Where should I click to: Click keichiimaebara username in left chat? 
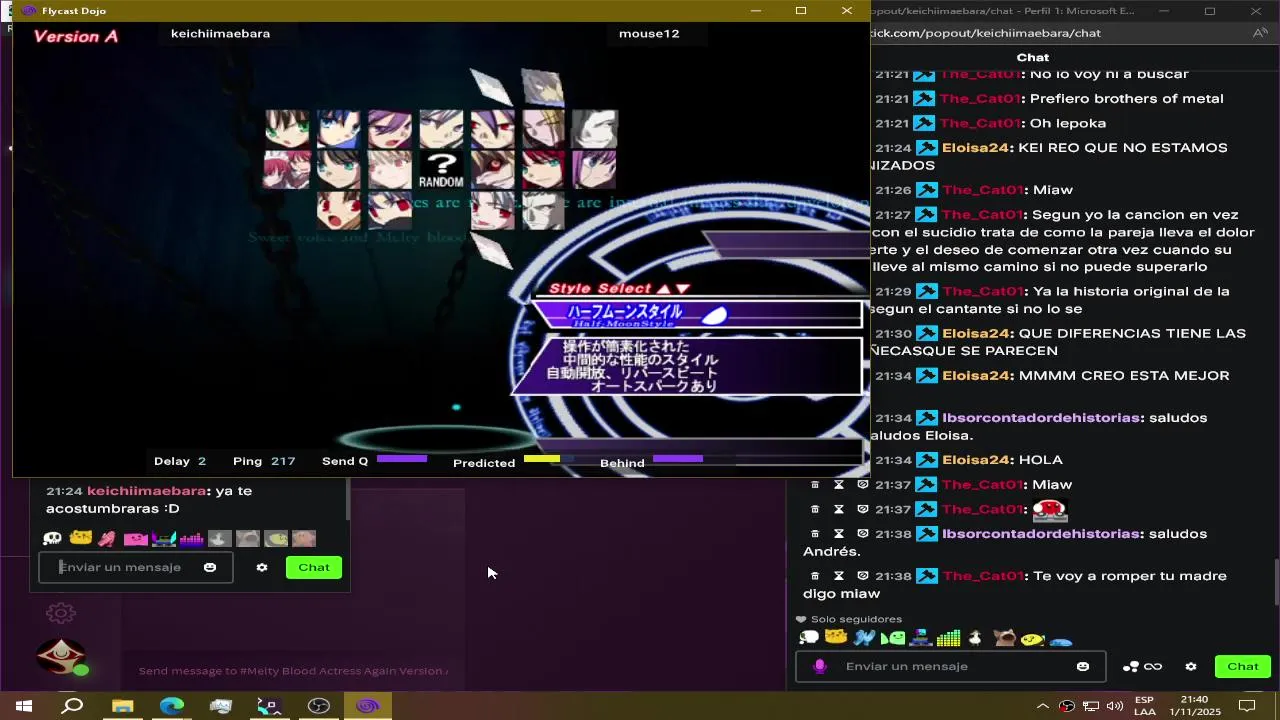point(147,491)
